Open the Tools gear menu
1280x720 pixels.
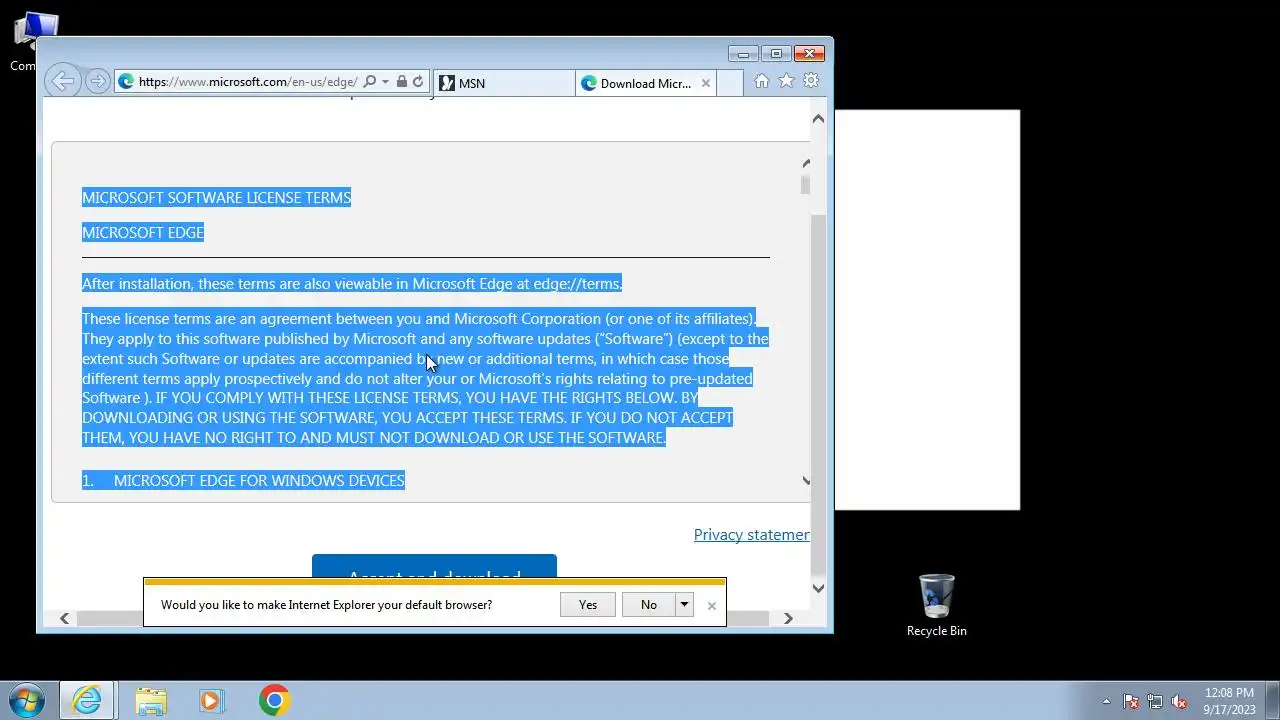(x=811, y=81)
